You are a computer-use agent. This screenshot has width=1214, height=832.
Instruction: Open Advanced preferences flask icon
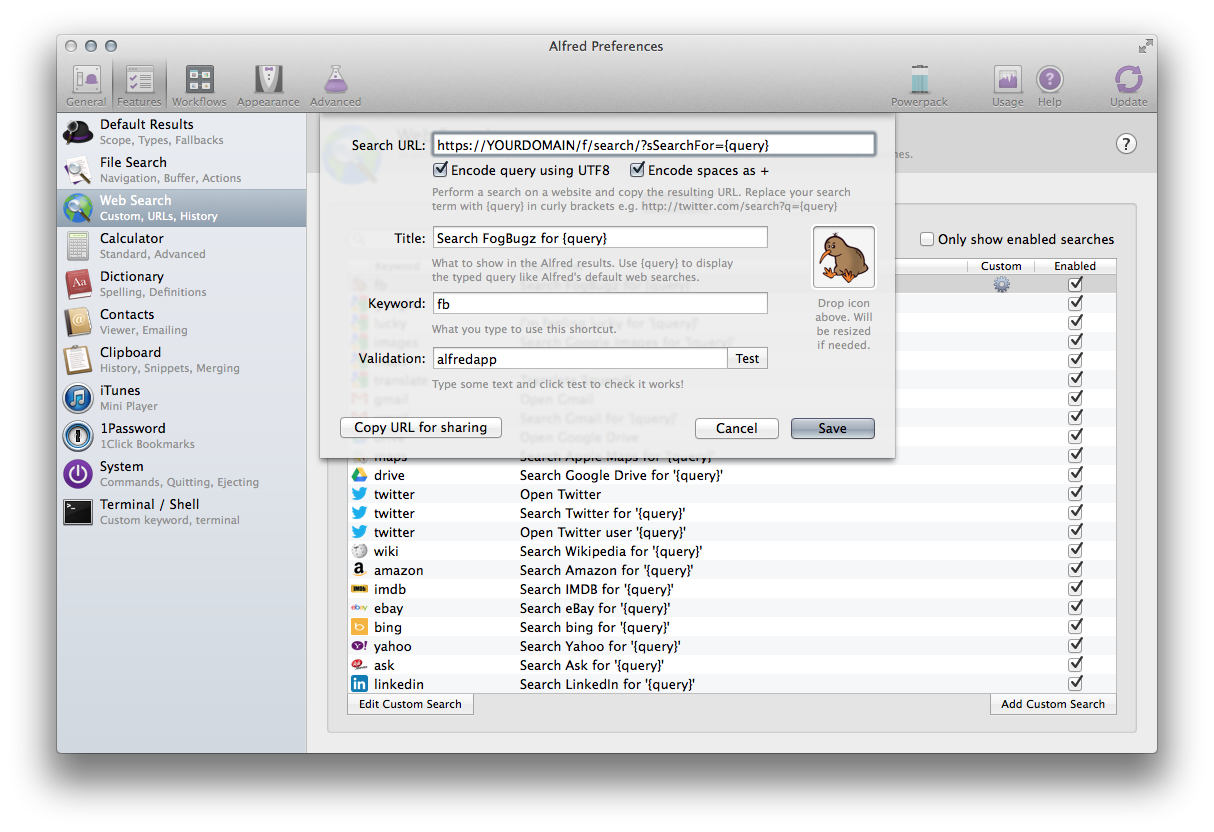tap(335, 86)
